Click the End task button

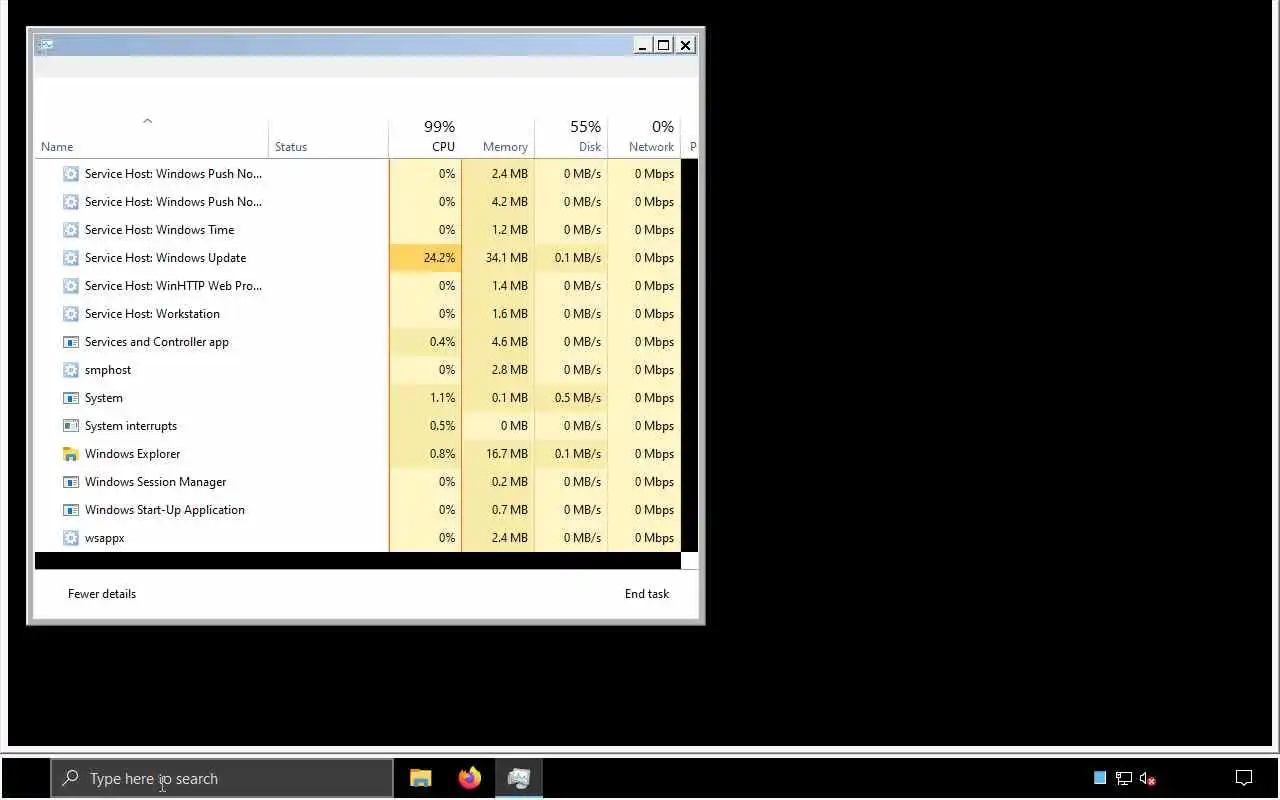[x=647, y=594]
